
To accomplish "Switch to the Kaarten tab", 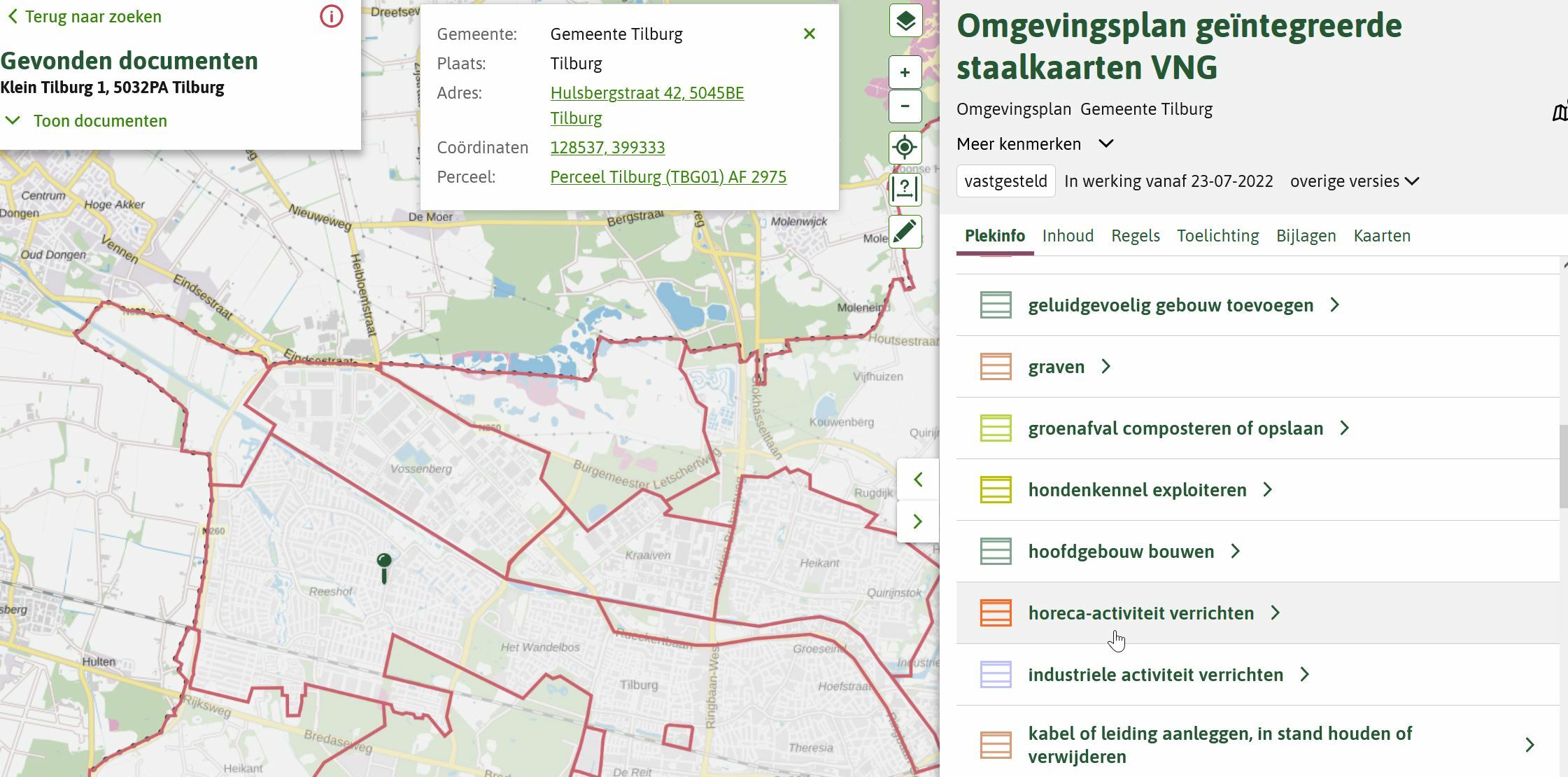I will [1382, 236].
